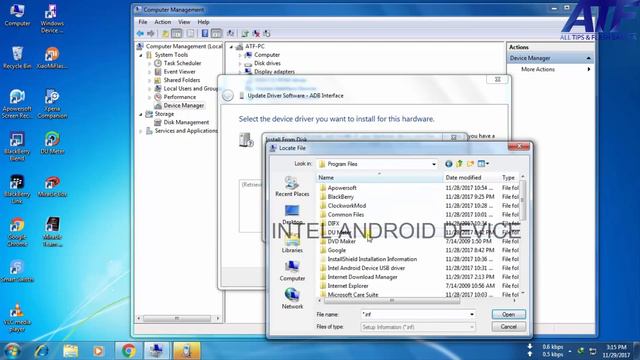The image size is (640, 360).
Task: Open the DU Meter desktop icon
Action: point(52,143)
